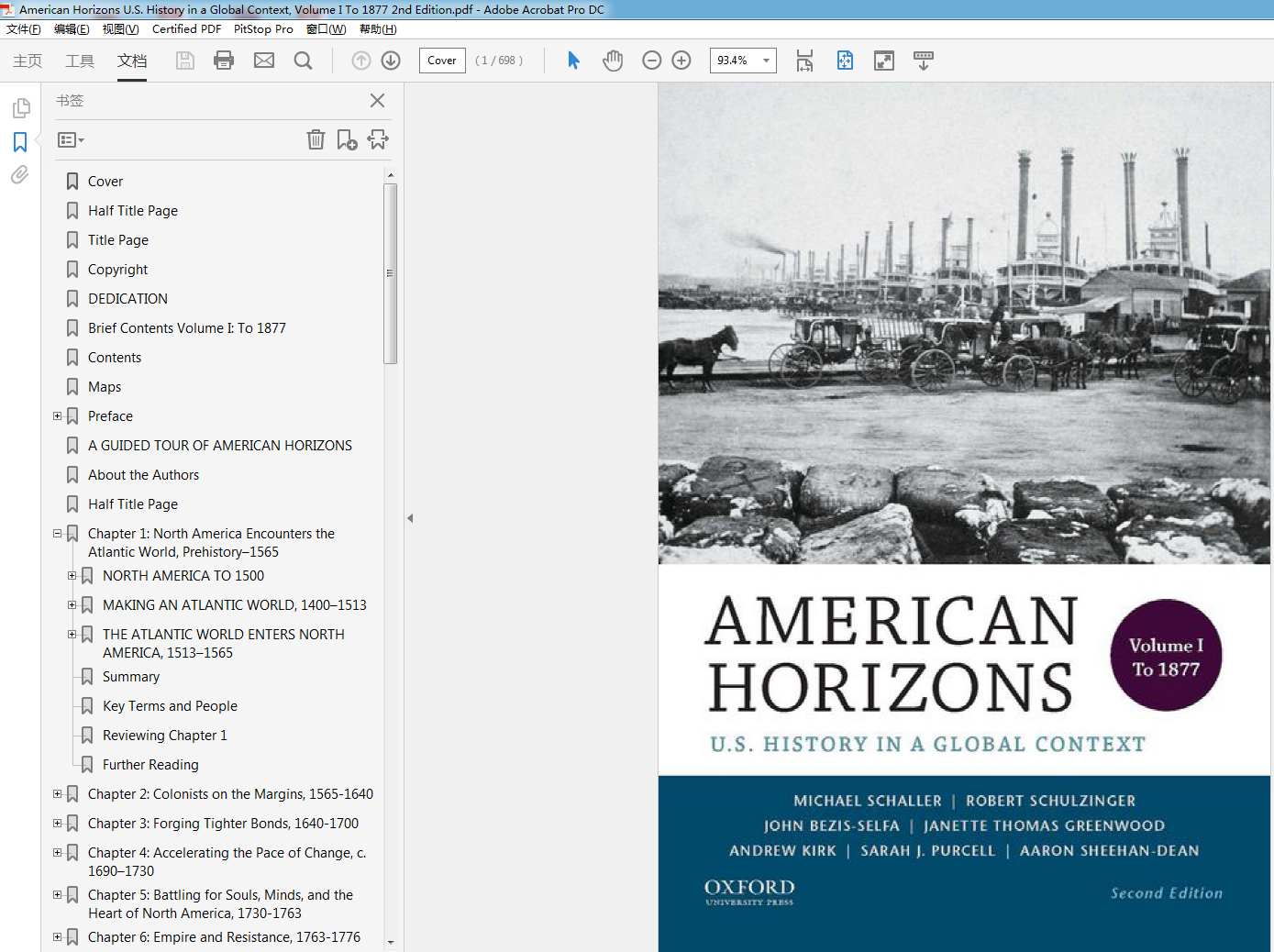Select A GUIDED TOUR bookmark
Viewport: 1274px width, 952px height.
[220, 446]
